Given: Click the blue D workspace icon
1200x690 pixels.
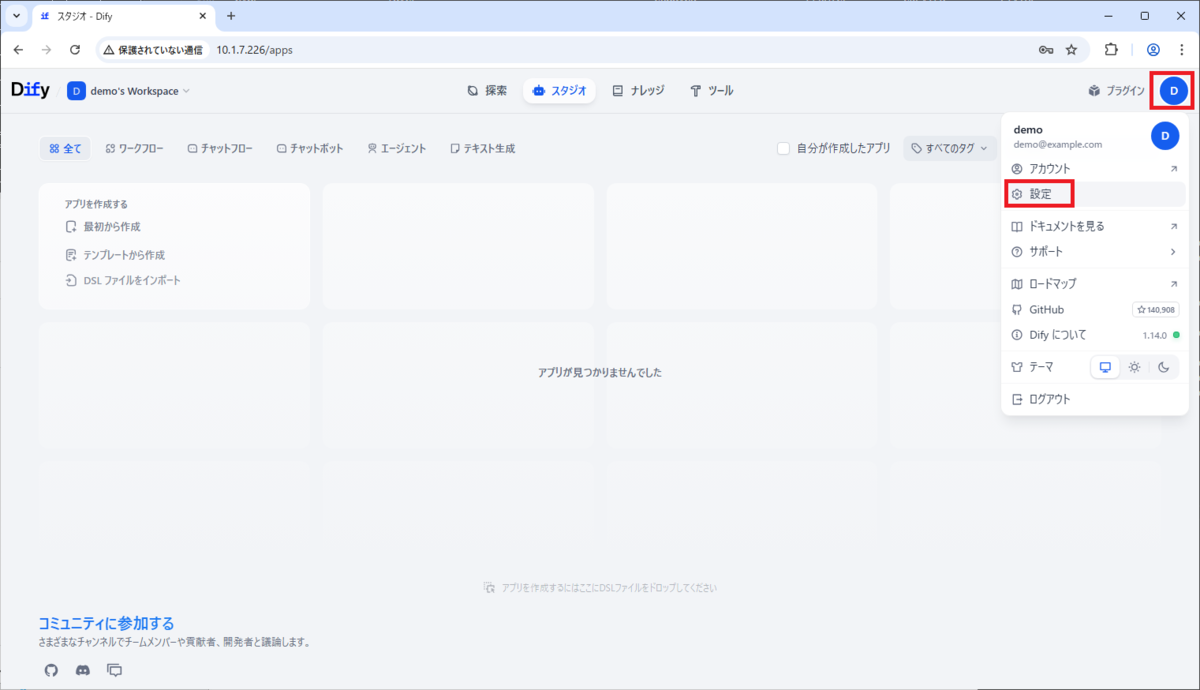Looking at the screenshot, I should click(x=76, y=91).
